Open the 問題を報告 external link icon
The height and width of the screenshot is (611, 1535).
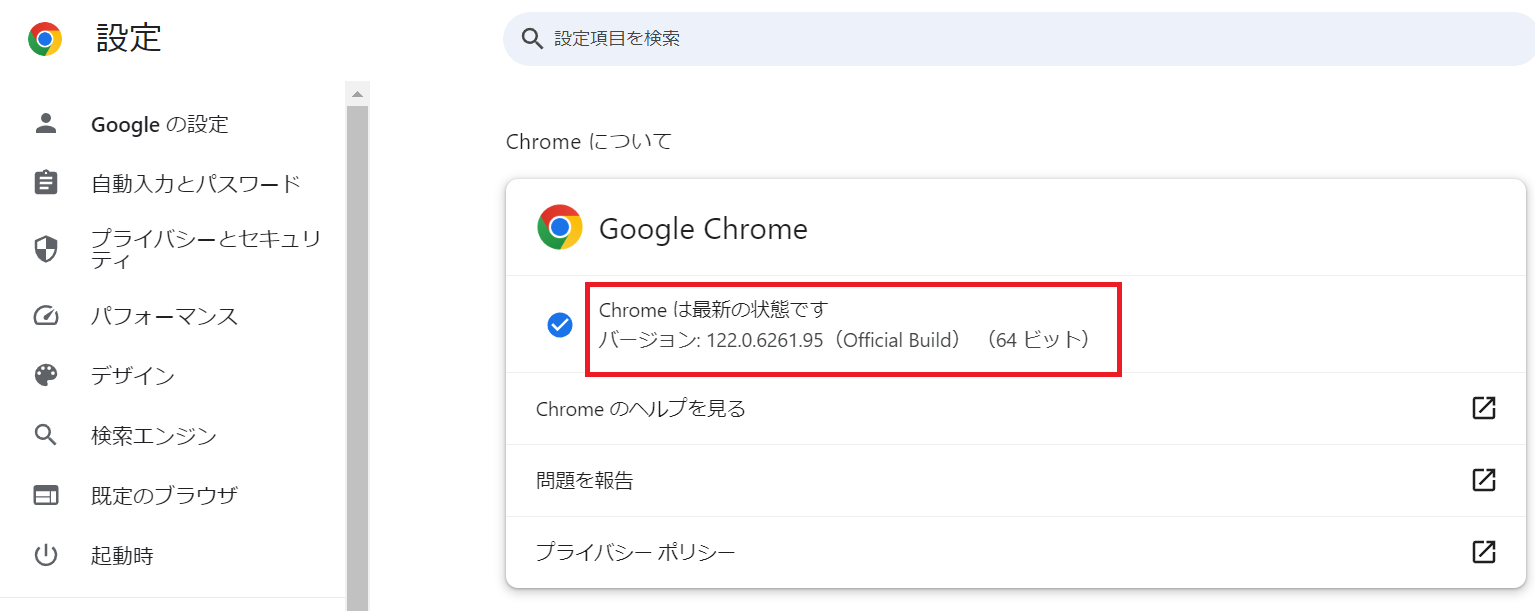click(1484, 480)
